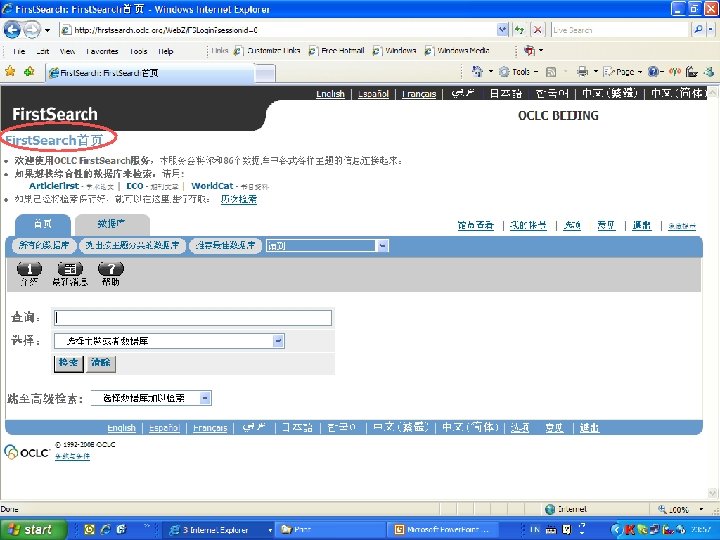Open the Help menu

[165, 51]
